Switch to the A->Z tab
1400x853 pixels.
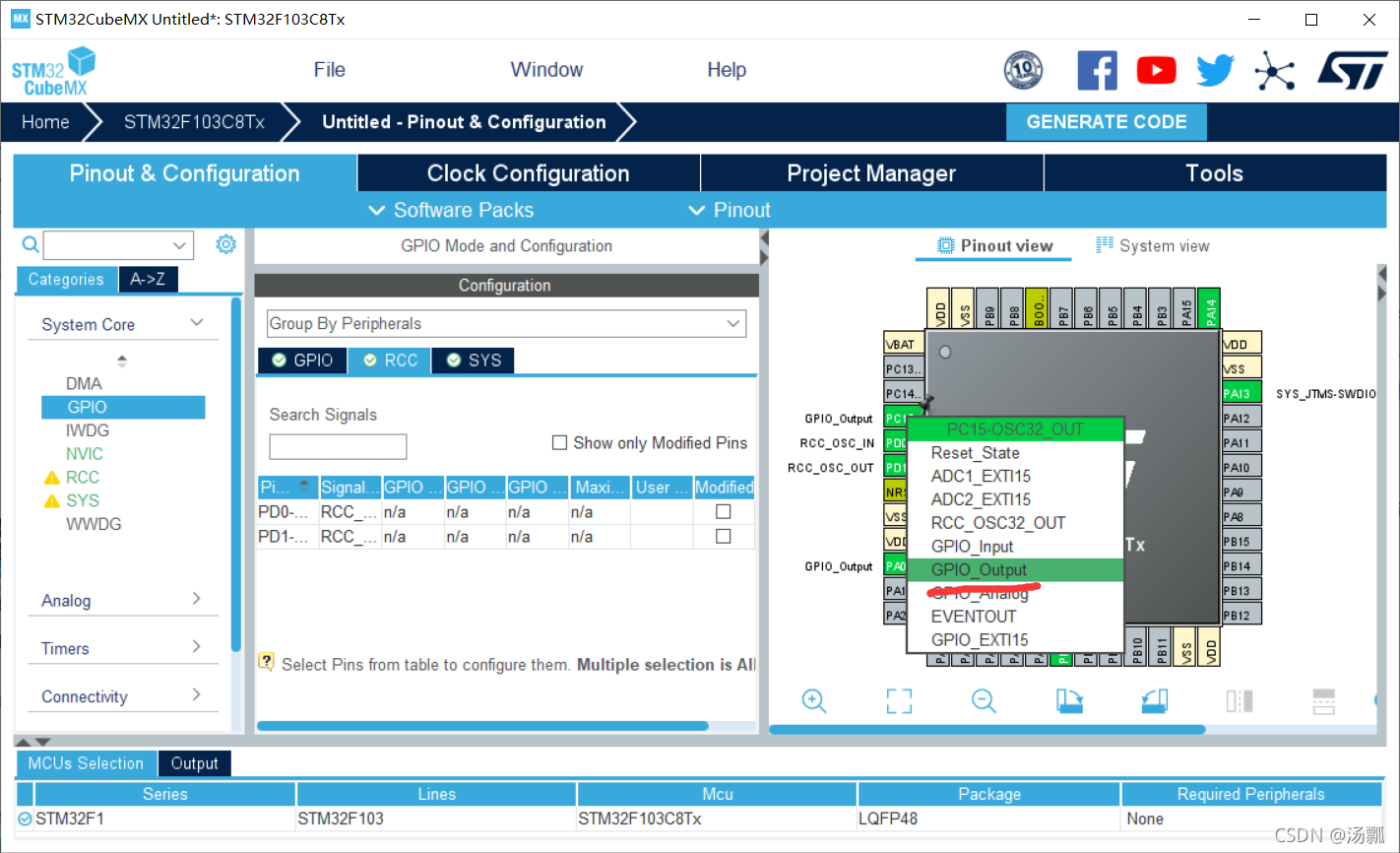tap(148, 280)
